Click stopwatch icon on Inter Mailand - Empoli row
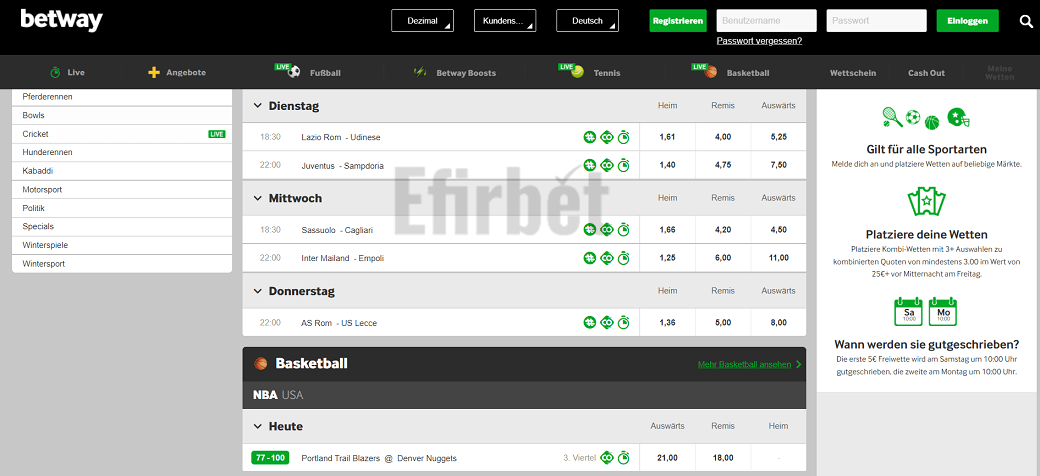Viewport: 1040px width, 476px height. point(624,258)
